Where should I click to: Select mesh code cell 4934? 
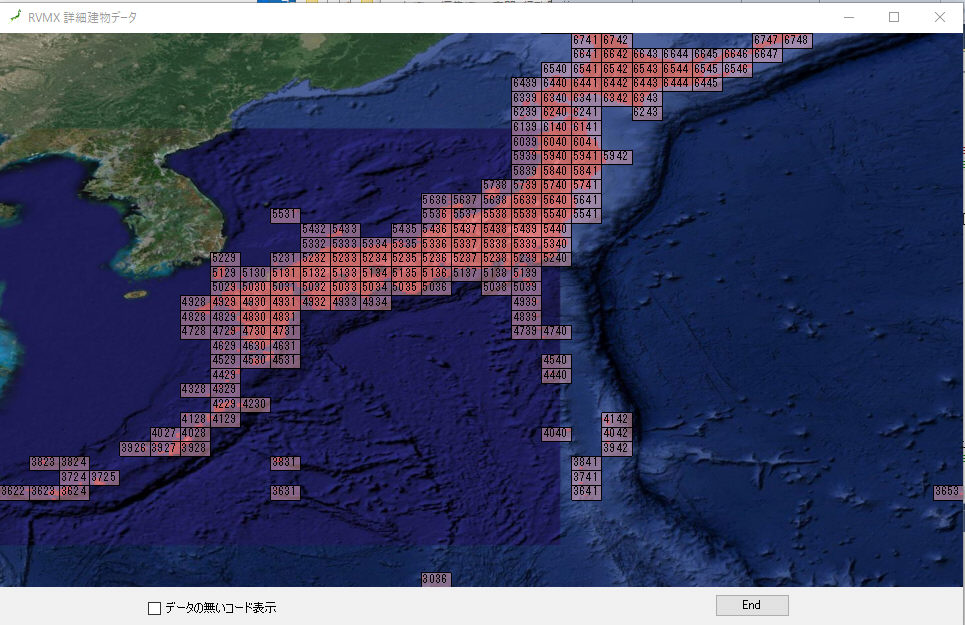click(x=375, y=302)
